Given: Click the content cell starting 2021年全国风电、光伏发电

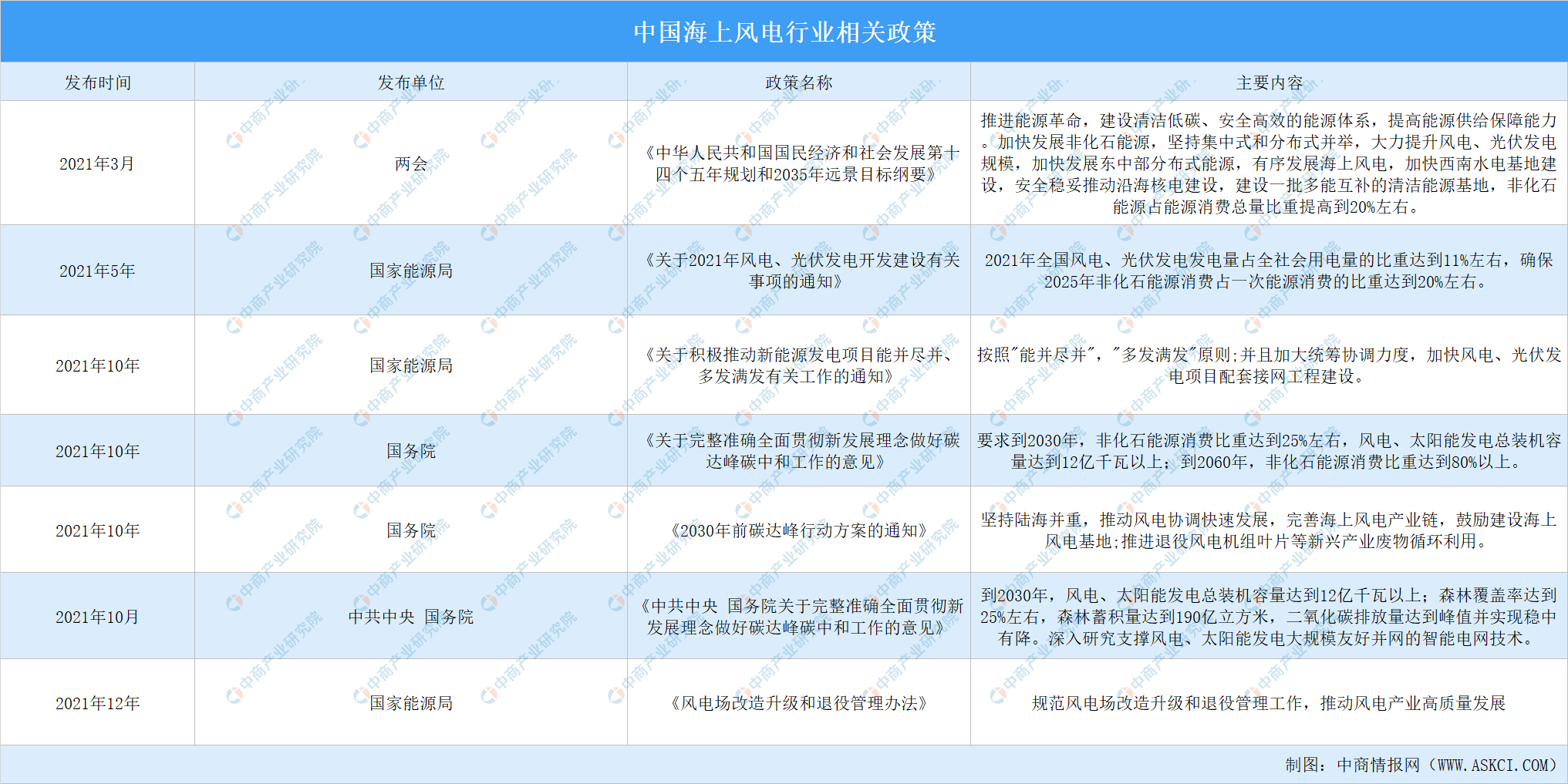Looking at the screenshot, I should click(1270, 271).
